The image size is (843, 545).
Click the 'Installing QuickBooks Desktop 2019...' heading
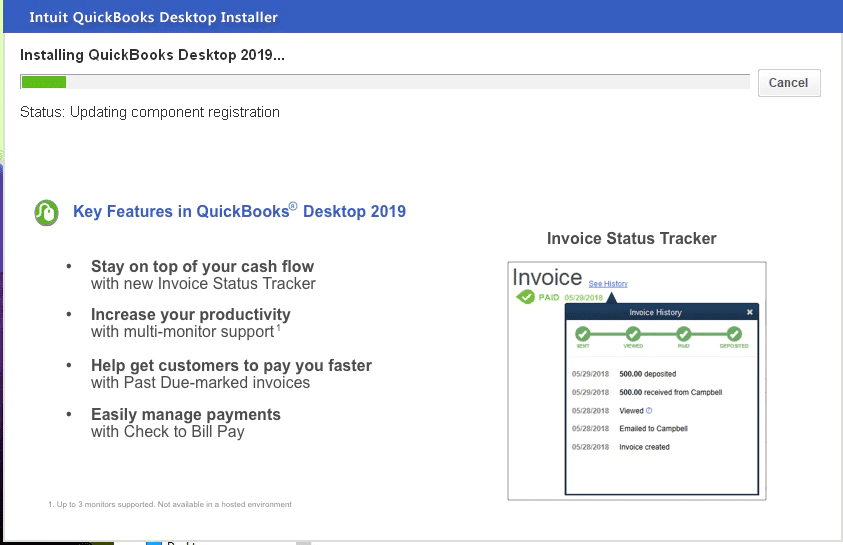click(152, 55)
